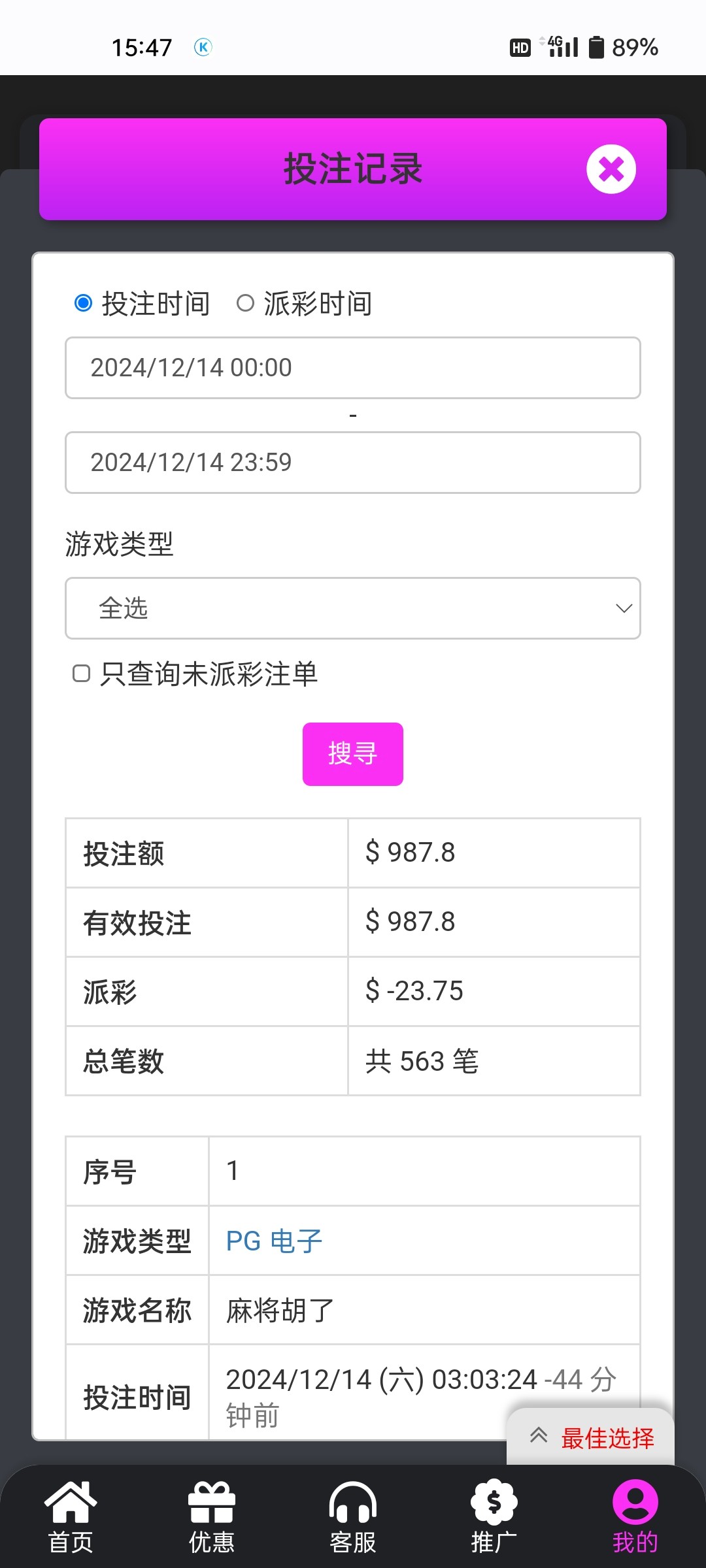The image size is (706, 1568).
Task: Tap the 麻将胡了 game name cell
Action: coord(280,1310)
